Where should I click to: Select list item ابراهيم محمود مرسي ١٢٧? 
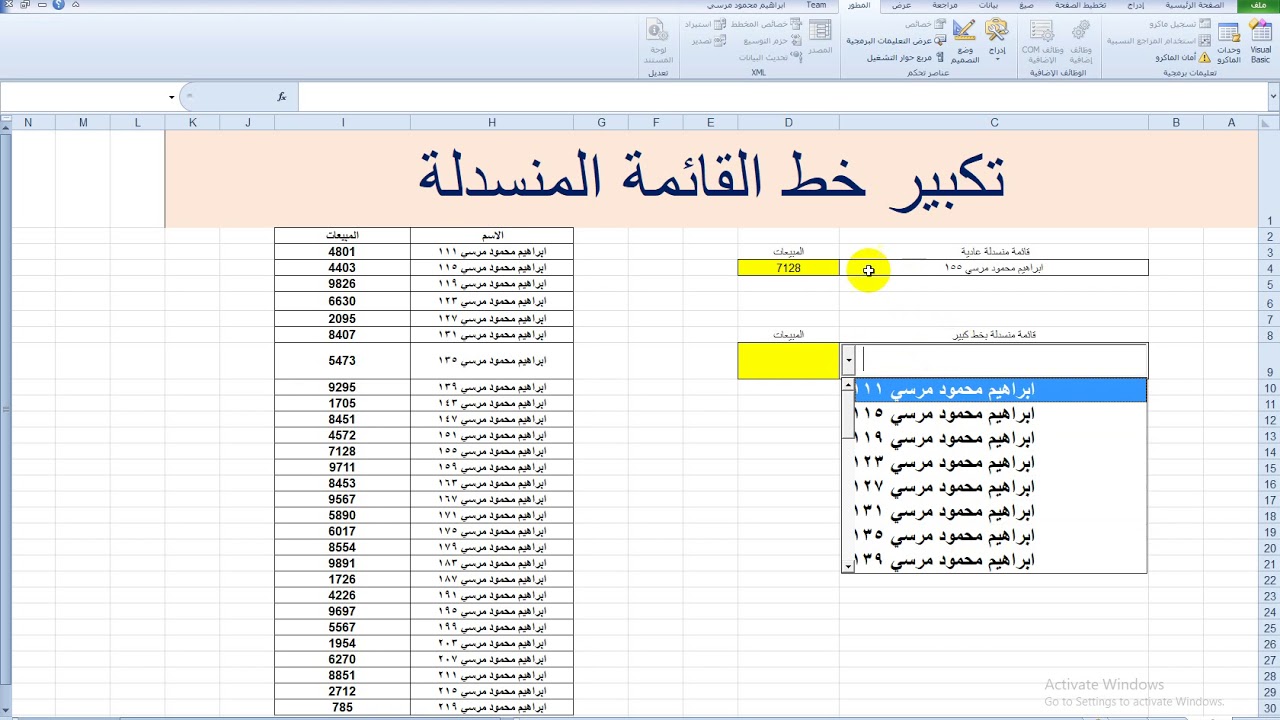[1000, 487]
